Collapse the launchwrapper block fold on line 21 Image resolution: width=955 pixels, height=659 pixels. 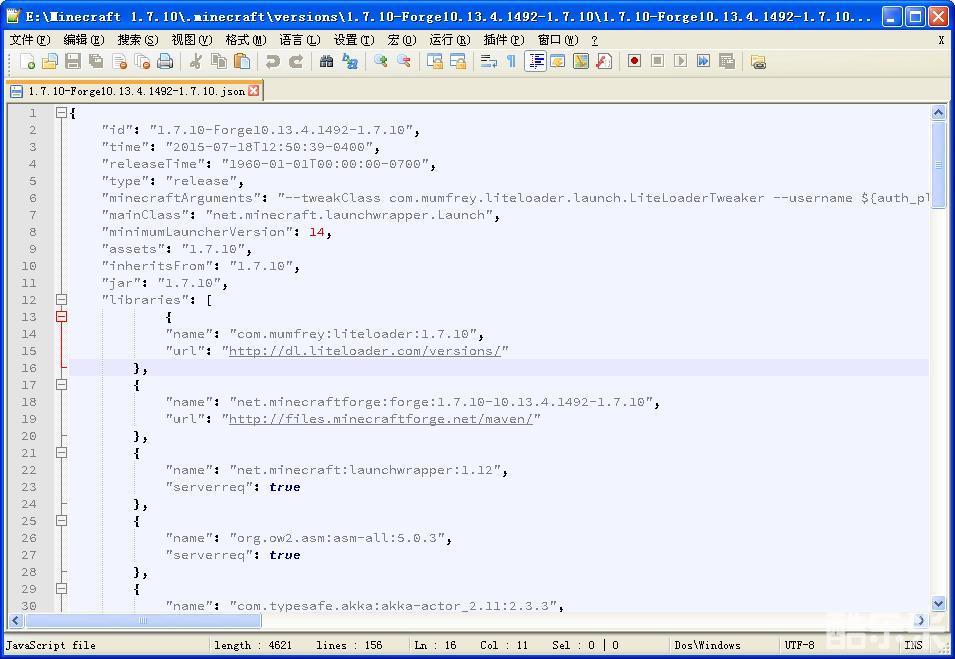(61, 453)
